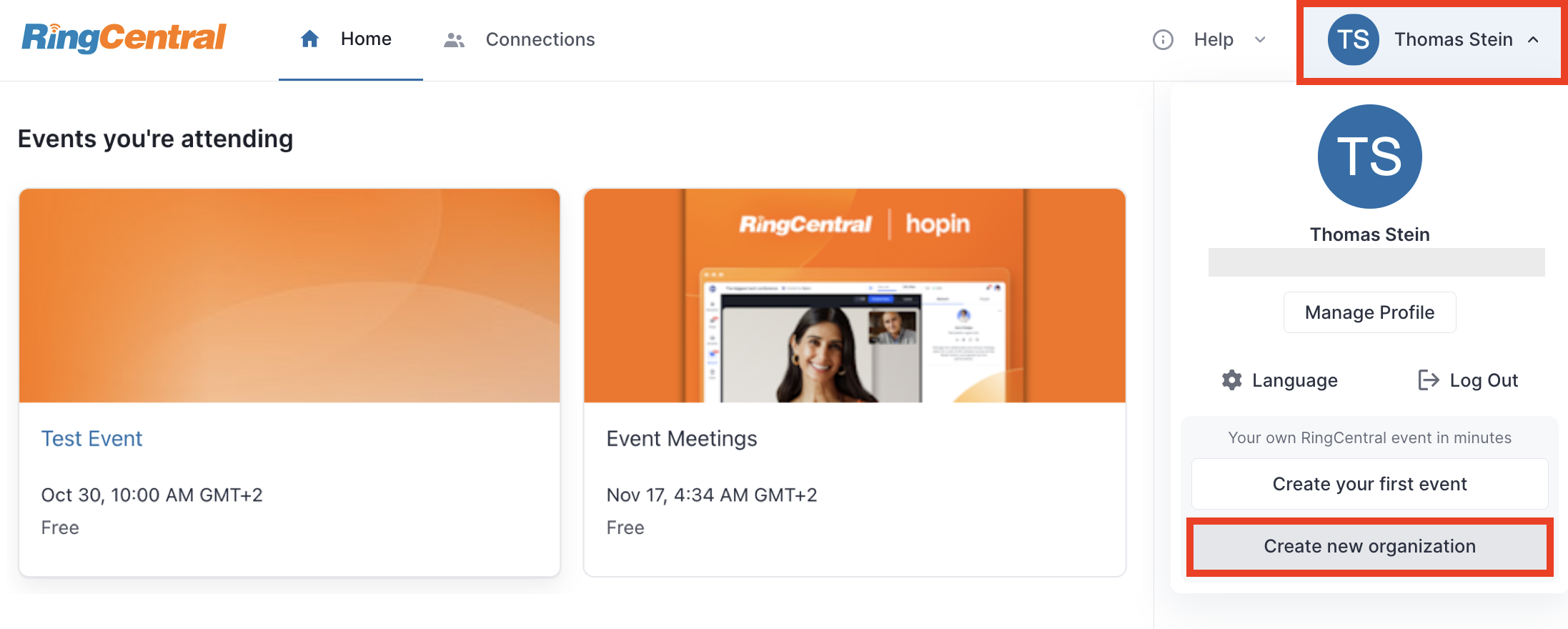Expand the Help dropdown chevron
Image resolution: width=1568 pixels, height=629 pixels.
coord(1260,39)
